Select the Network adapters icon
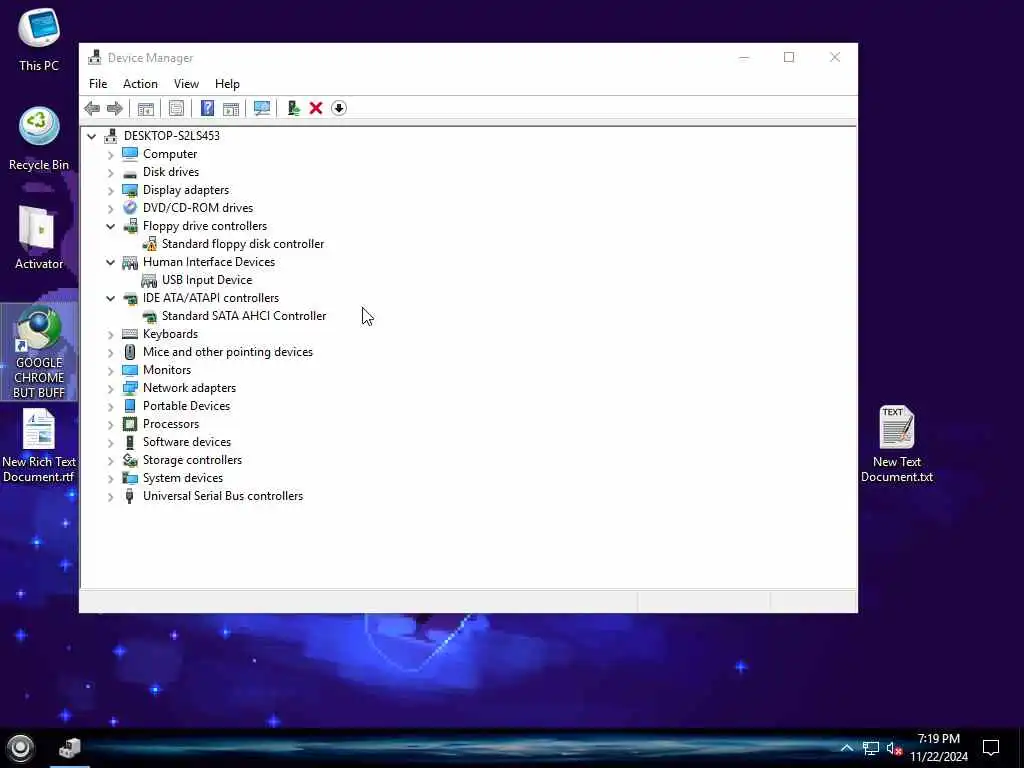The width and height of the screenshot is (1024, 768). click(x=130, y=388)
